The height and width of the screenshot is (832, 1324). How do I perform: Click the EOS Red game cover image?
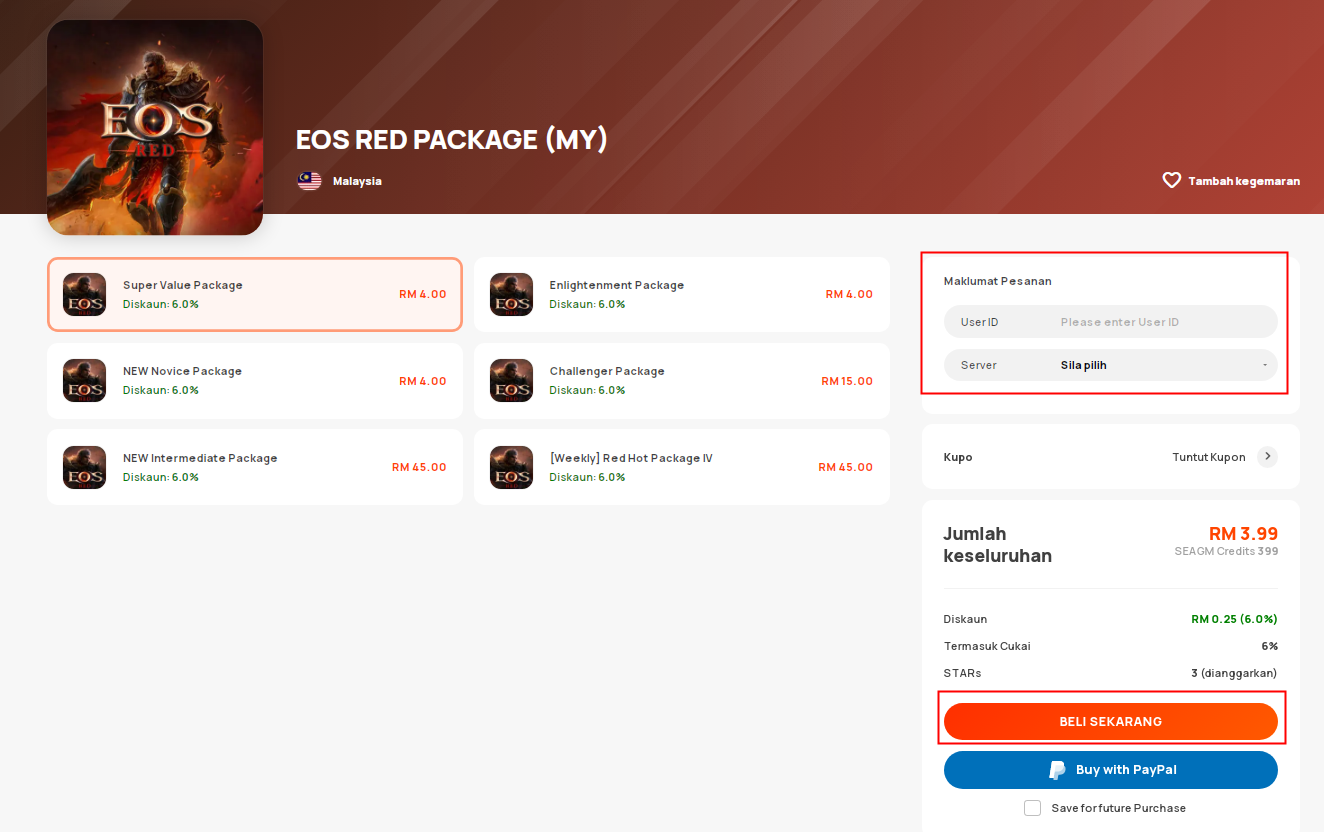coord(155,128)
